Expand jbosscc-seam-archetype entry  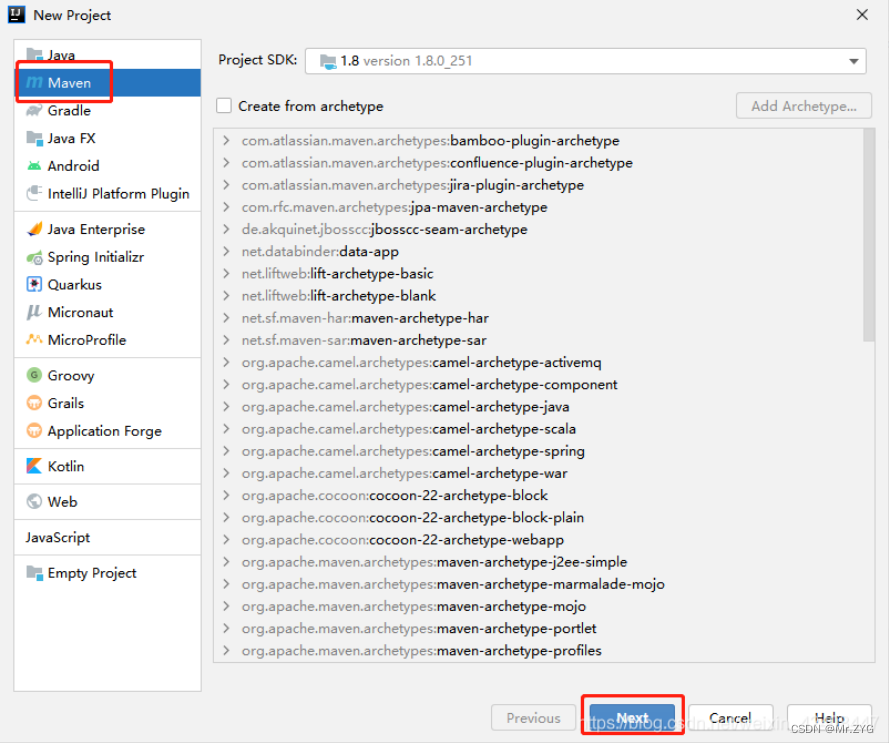click(226, 229)
